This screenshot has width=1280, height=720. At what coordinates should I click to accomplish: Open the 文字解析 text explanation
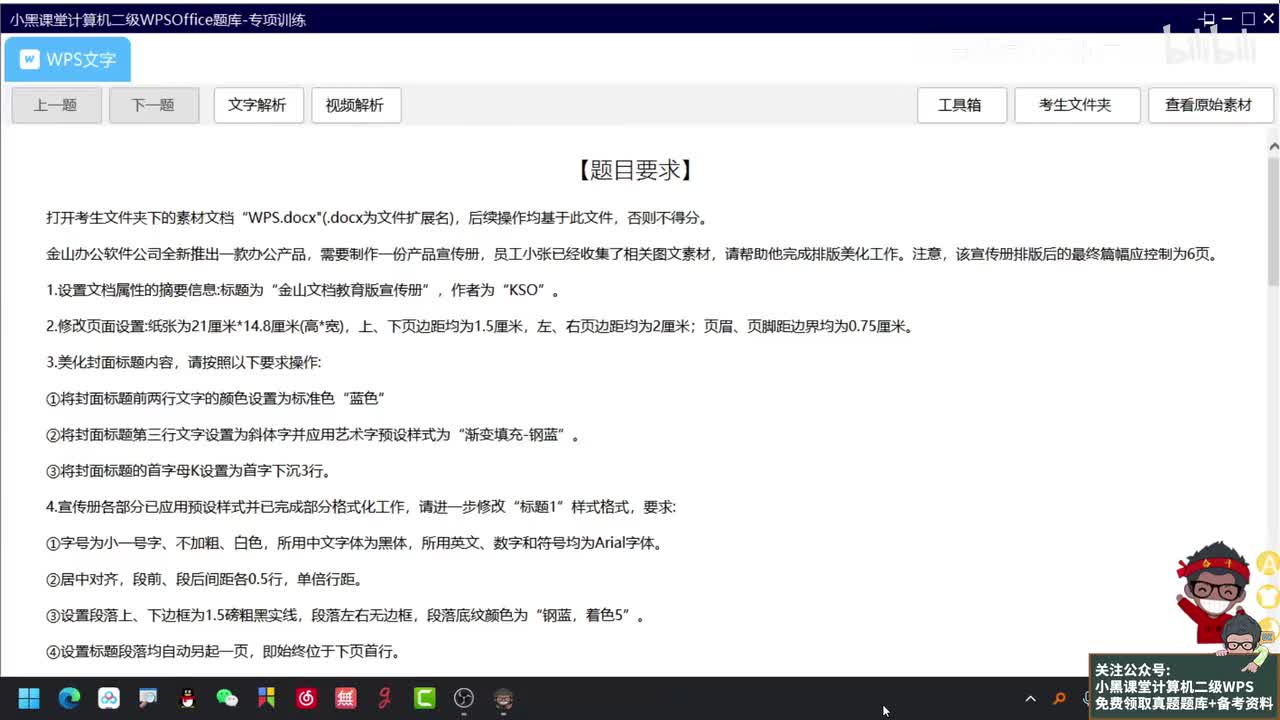tap(258, 105)
